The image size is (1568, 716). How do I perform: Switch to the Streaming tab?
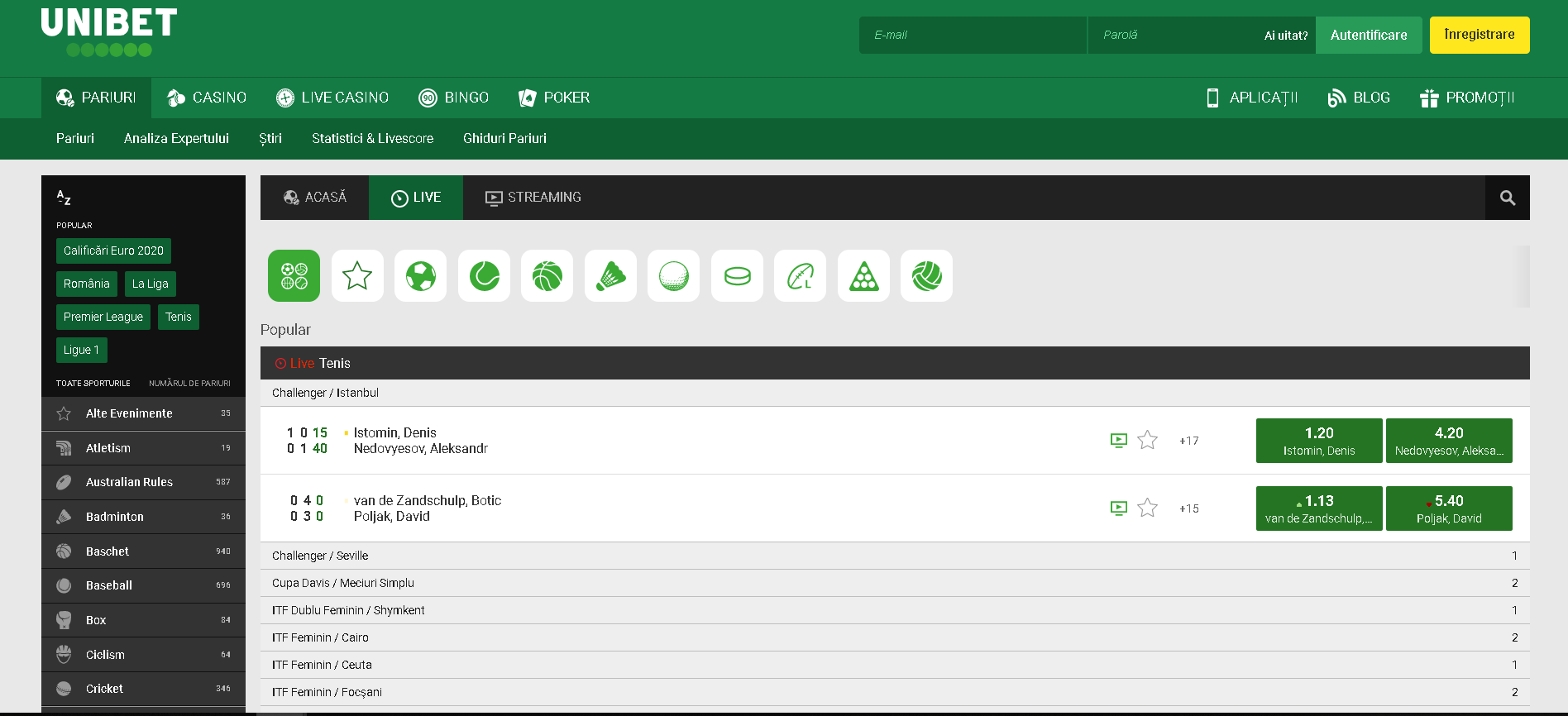533,198
